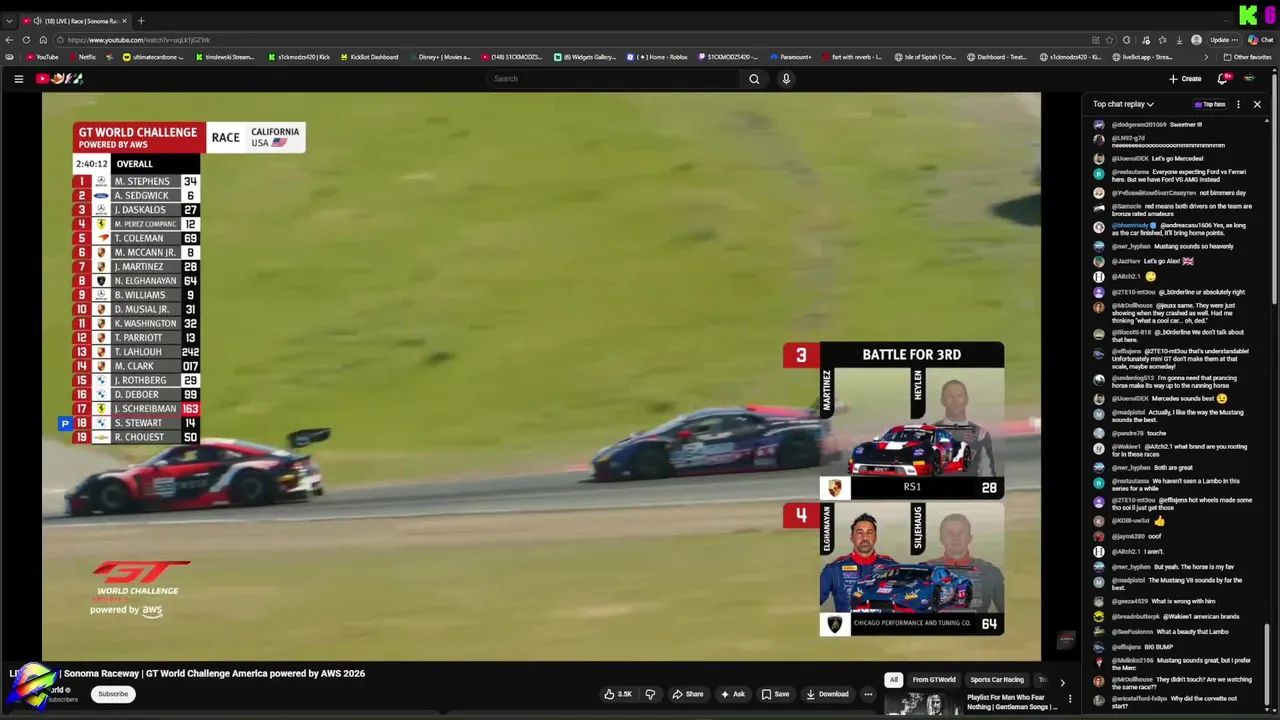Open the YouTube hamburger guide menu

click(x=18, y=79)
